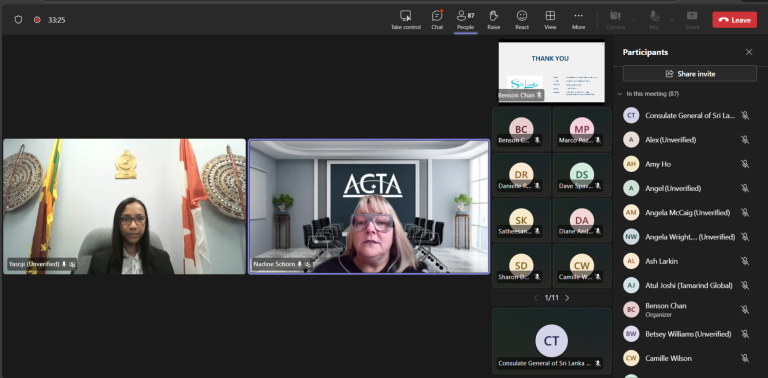Select Angel (Unverified) in participants list
Image resolution: width=768 pixels, height=378 pixels.
pyautogui.click(x=690, y=189)
